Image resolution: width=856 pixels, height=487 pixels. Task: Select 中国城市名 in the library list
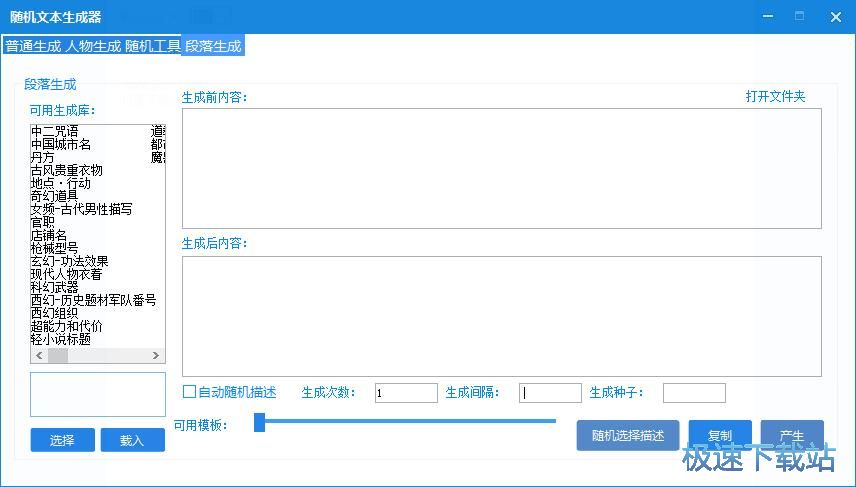(61, 144)
